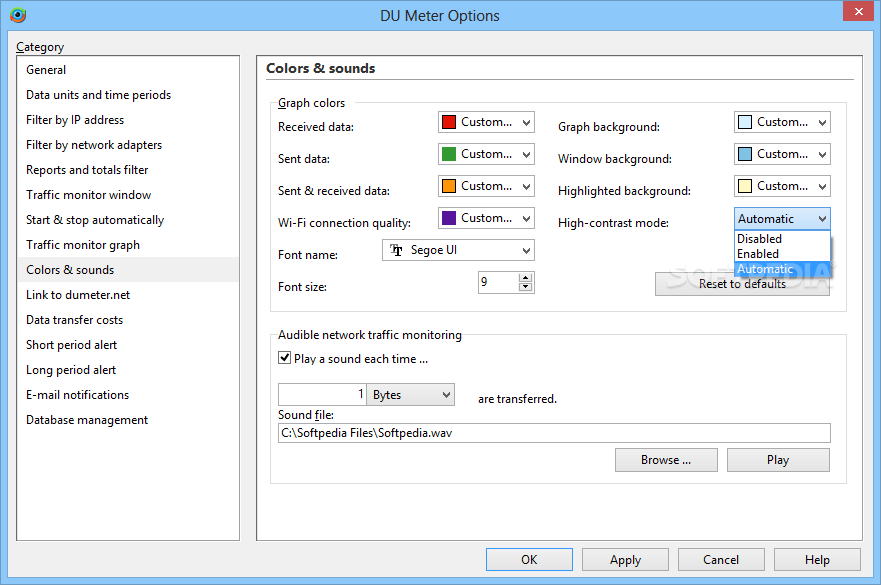The width and height of the screenshot is (881, 585).
Task: Click the red Received data color swatch
Action: (449, 122)
